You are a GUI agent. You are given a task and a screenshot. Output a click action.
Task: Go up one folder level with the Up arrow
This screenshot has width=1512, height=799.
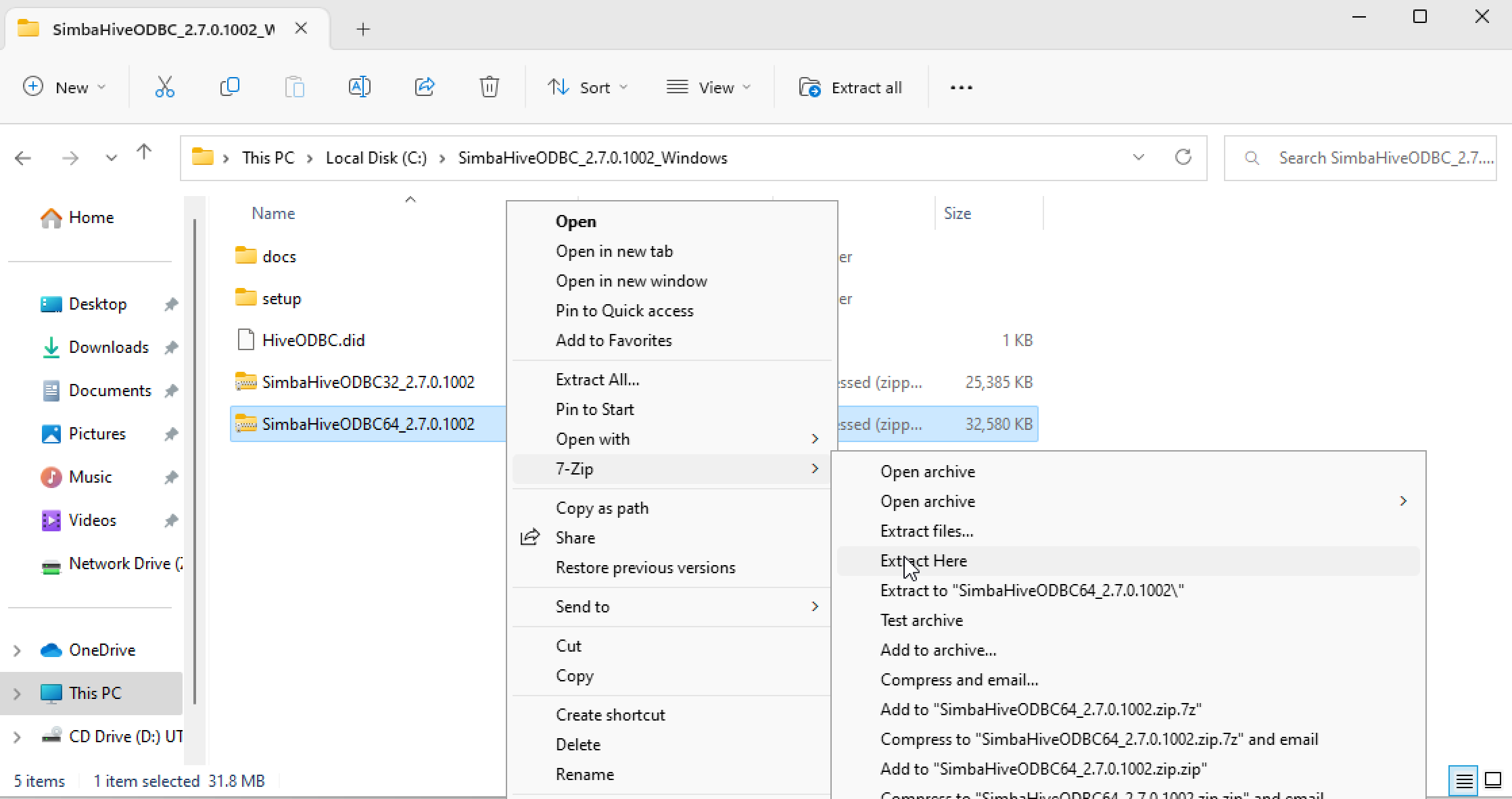coord(144,153)
